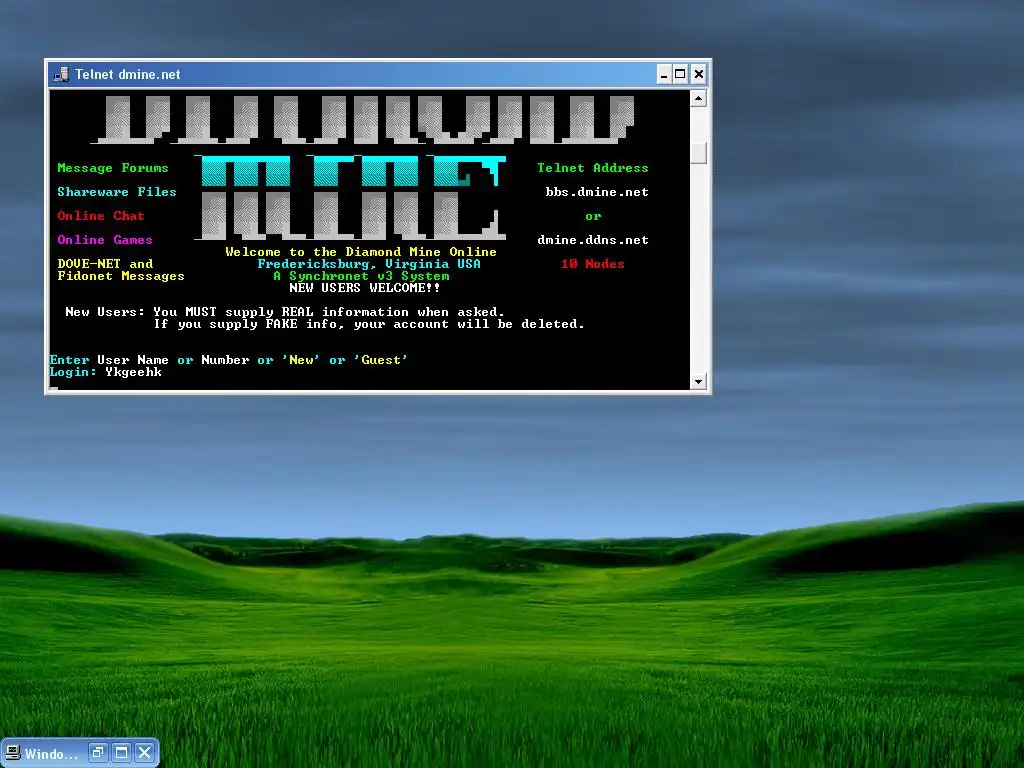Click the 'Windo...' title label at bottom
This screenshot has height=768, width=1024.
[x=51, y=754]
